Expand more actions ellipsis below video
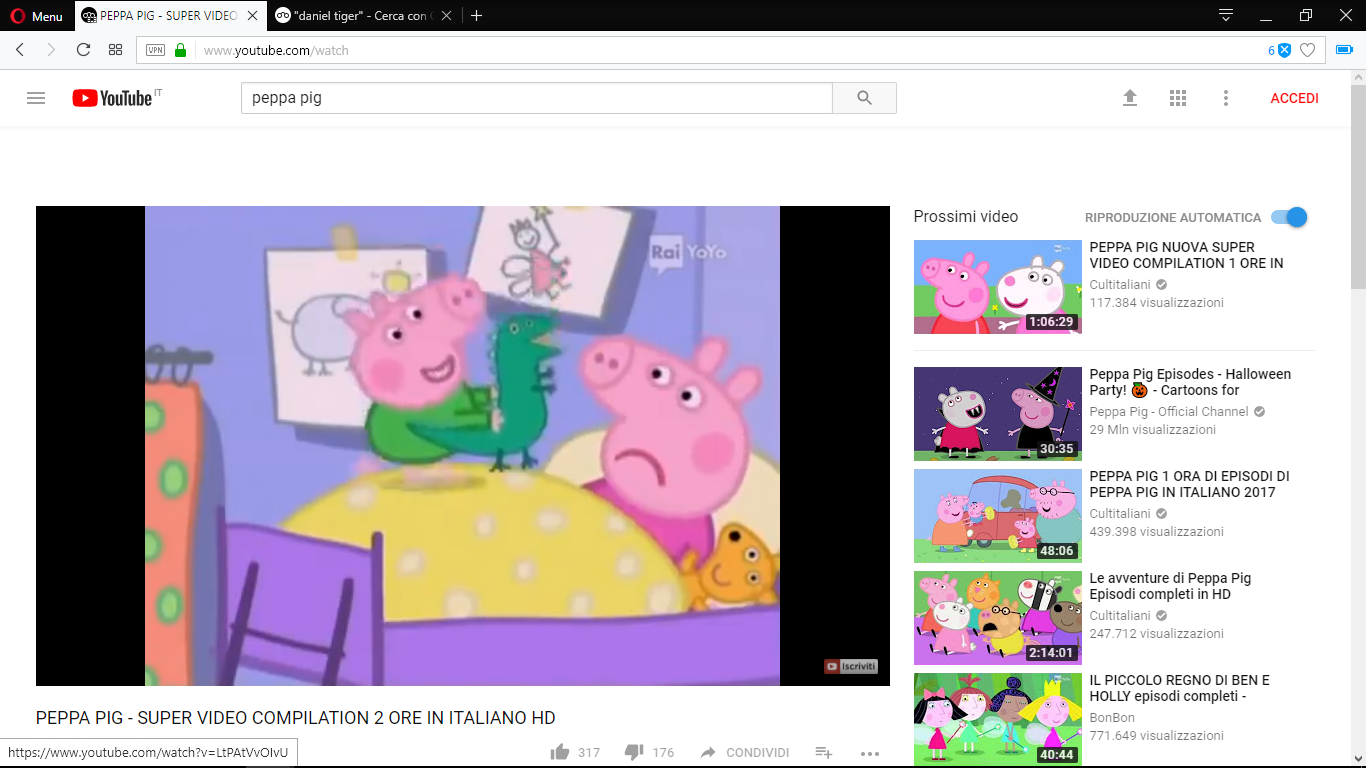 (x=869, y=753)
